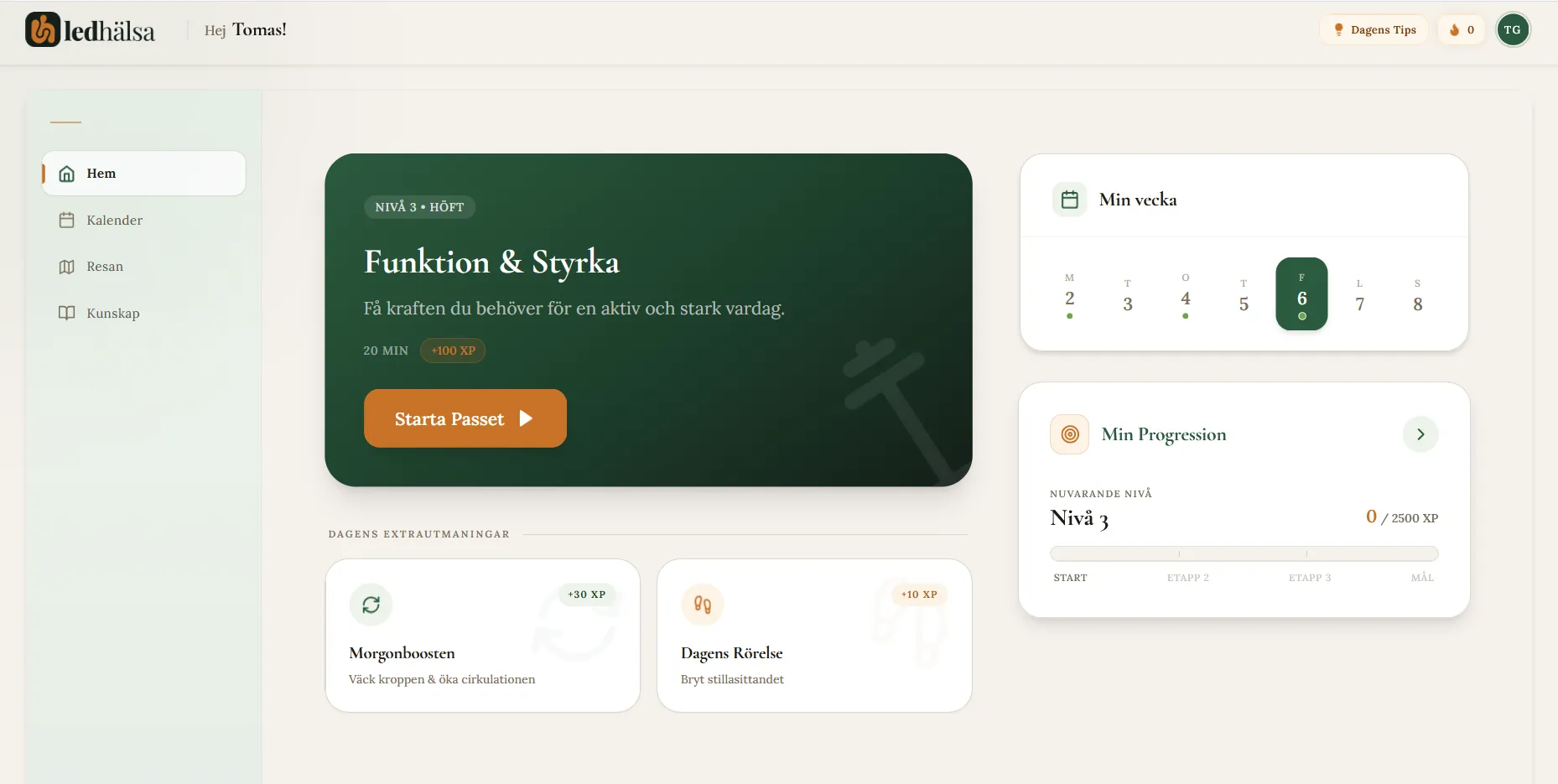This screenshot has width=1558, height=784.
Task: Click the Starta Passet button
Action: pyautogui.click(x=465, y=418)
